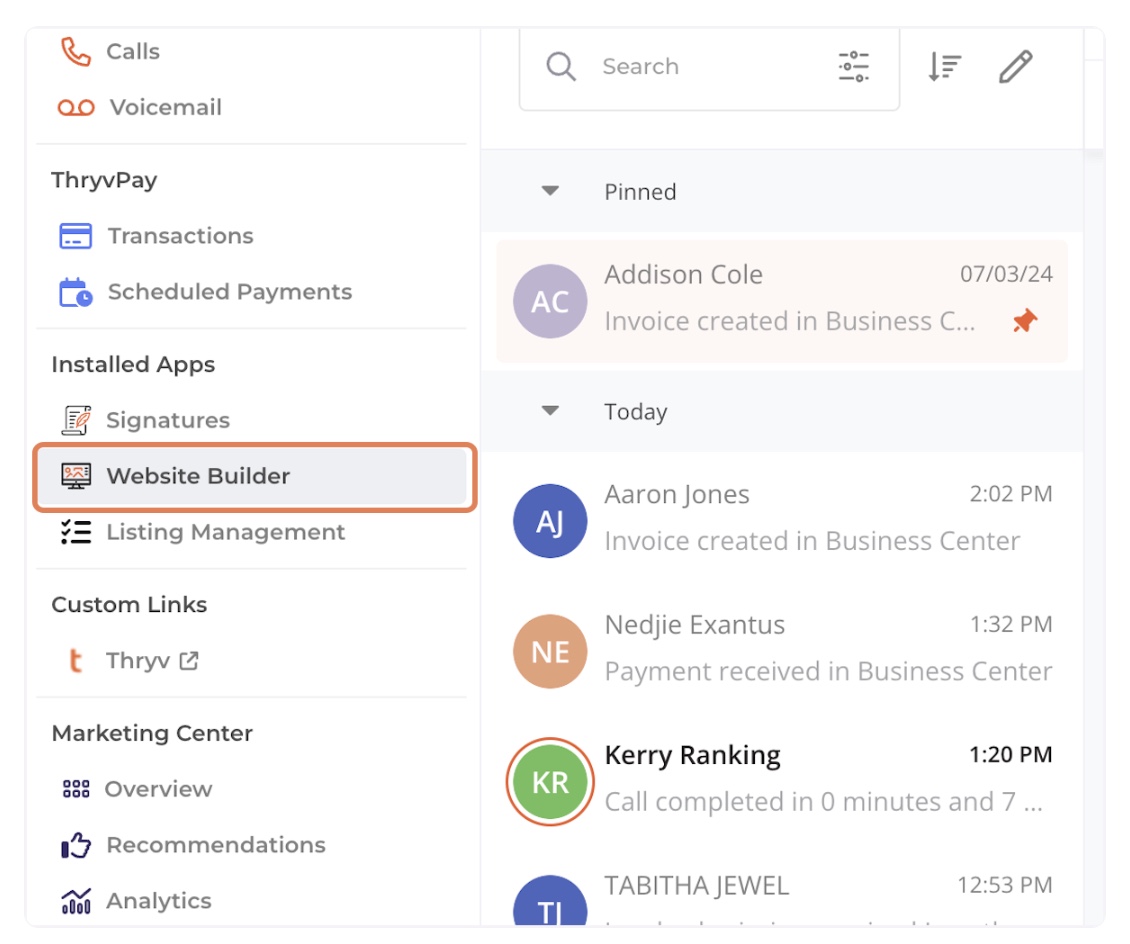Screen dimensions: 1130x944
Task: Collapse the Today section arrow
Action: point(551,411)
